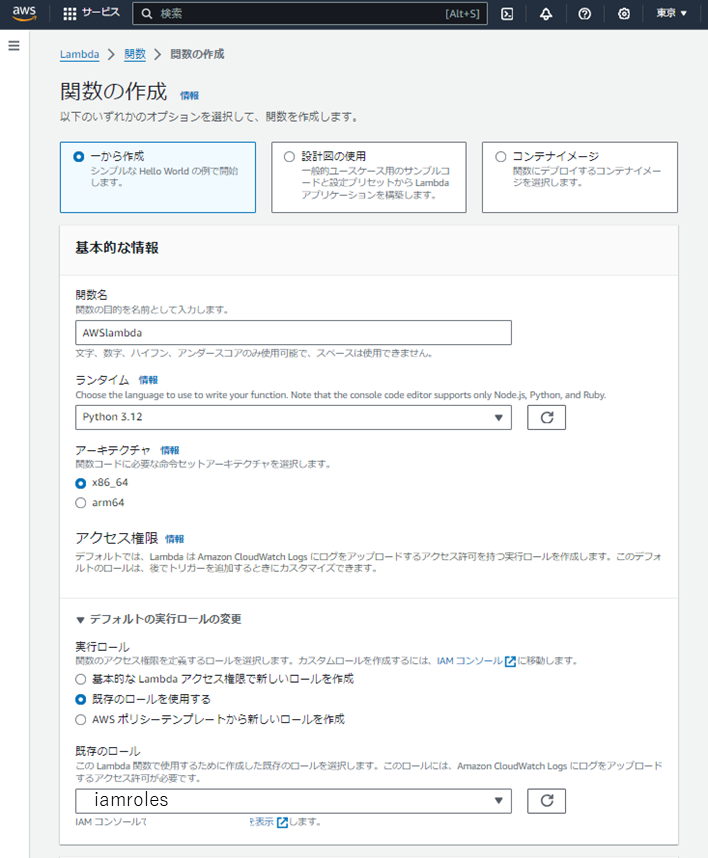
Task: Select the 一から作成 option
Action: 158,177
